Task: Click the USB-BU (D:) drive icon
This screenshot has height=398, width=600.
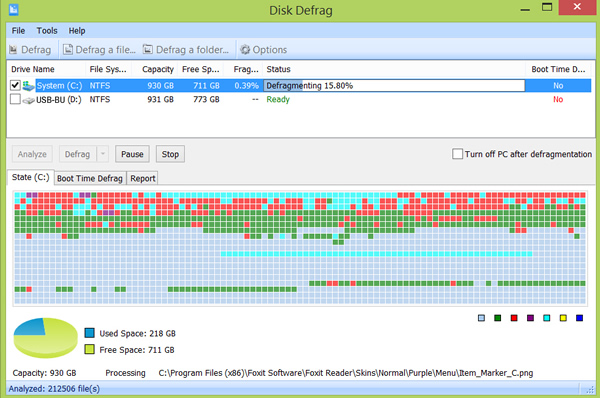Action: (x=28, y=100)
